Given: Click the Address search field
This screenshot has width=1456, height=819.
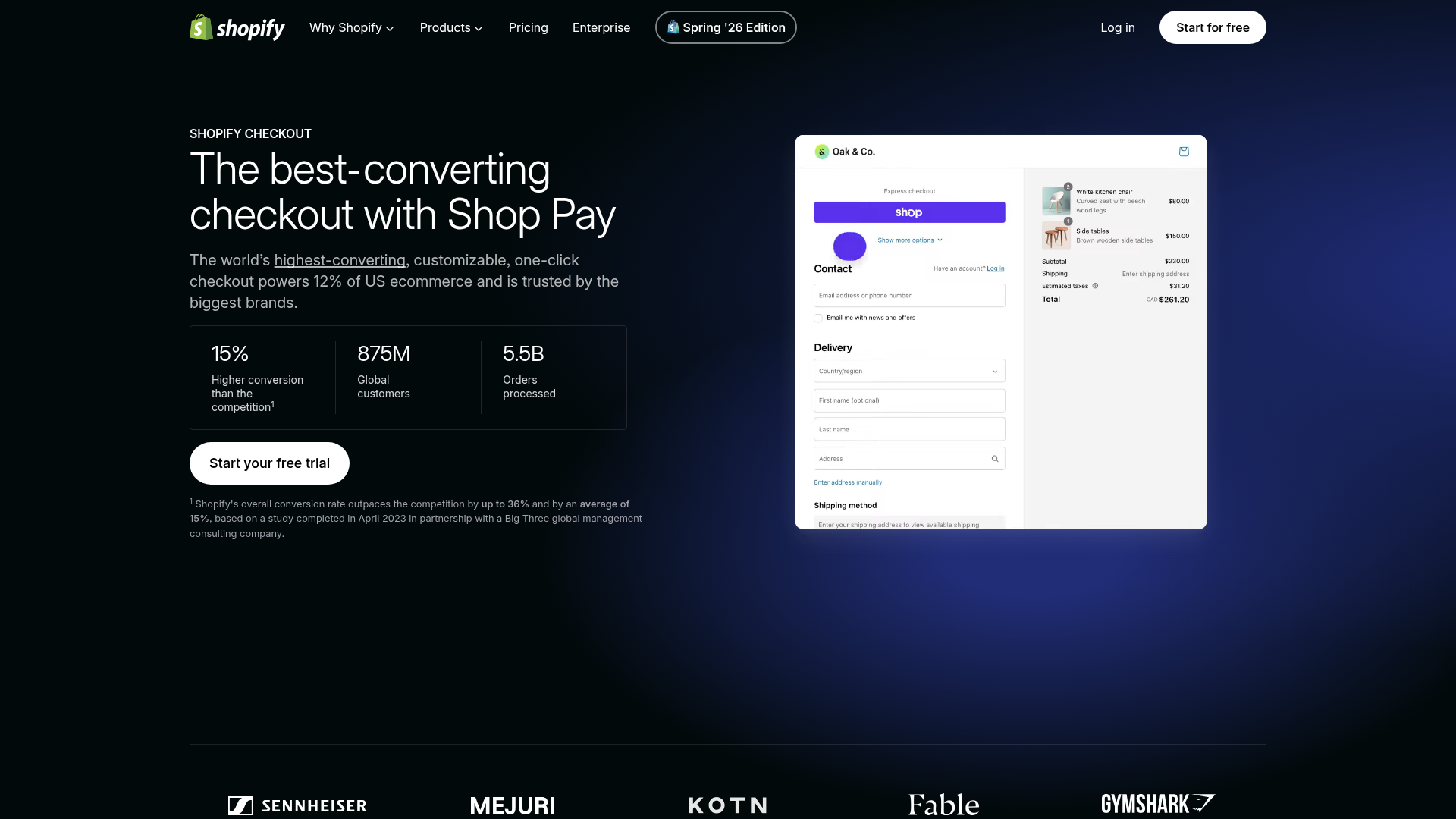Looking at the screenshot, I should 909,459.
